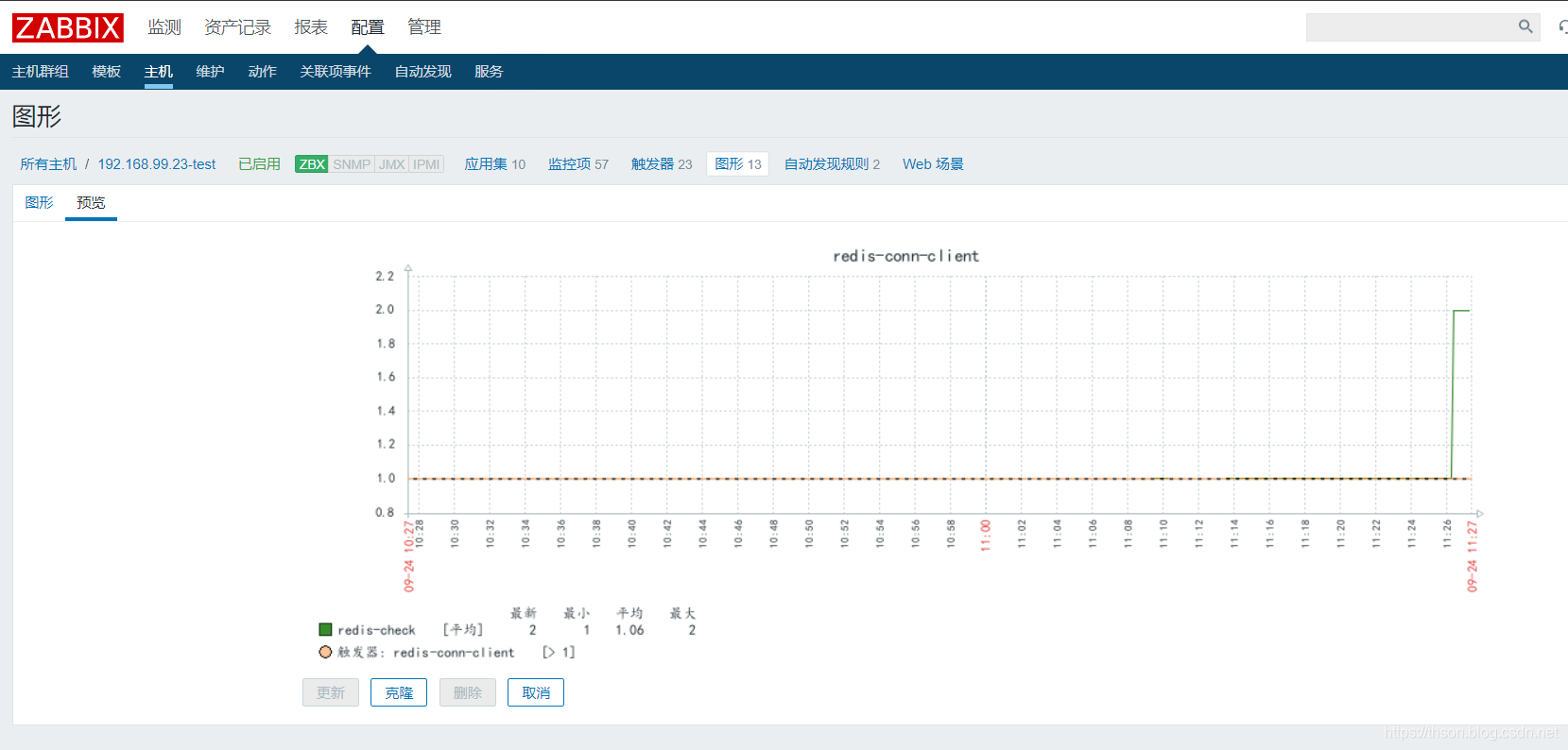The height and width of the screenshot is (750, 1568).
Task: Switch to the 图形 tab
Action: [x=39, y=203]
